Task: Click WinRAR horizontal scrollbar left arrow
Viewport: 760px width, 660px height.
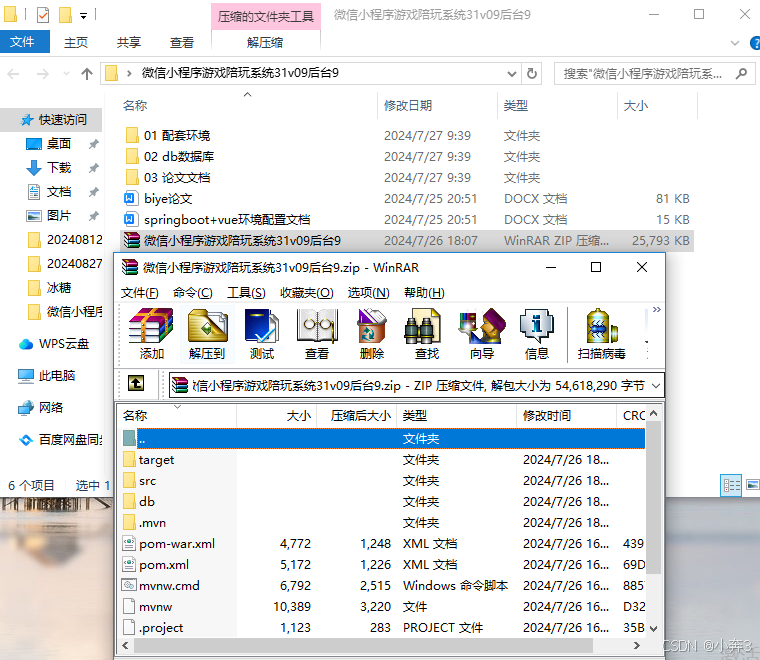Action: 126,645
